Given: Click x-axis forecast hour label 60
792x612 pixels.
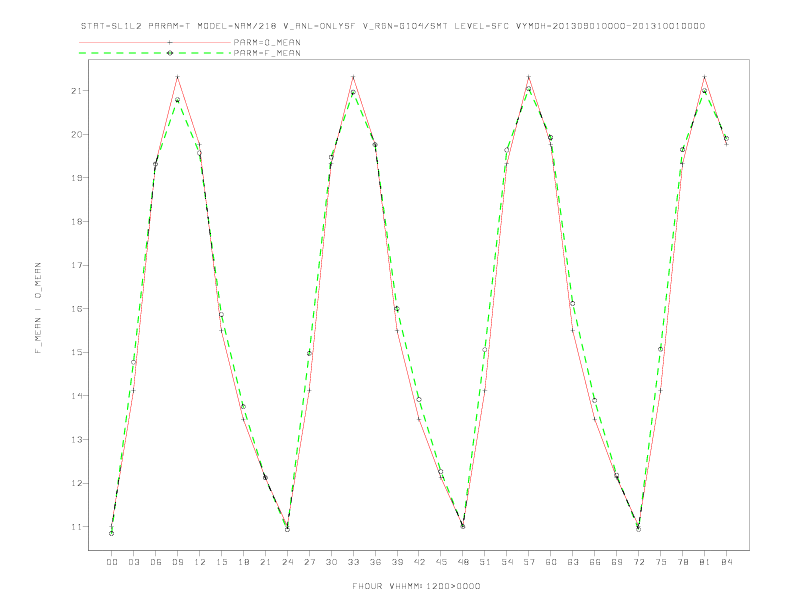Looking at the screenshot, I should [x=551, y=562].
